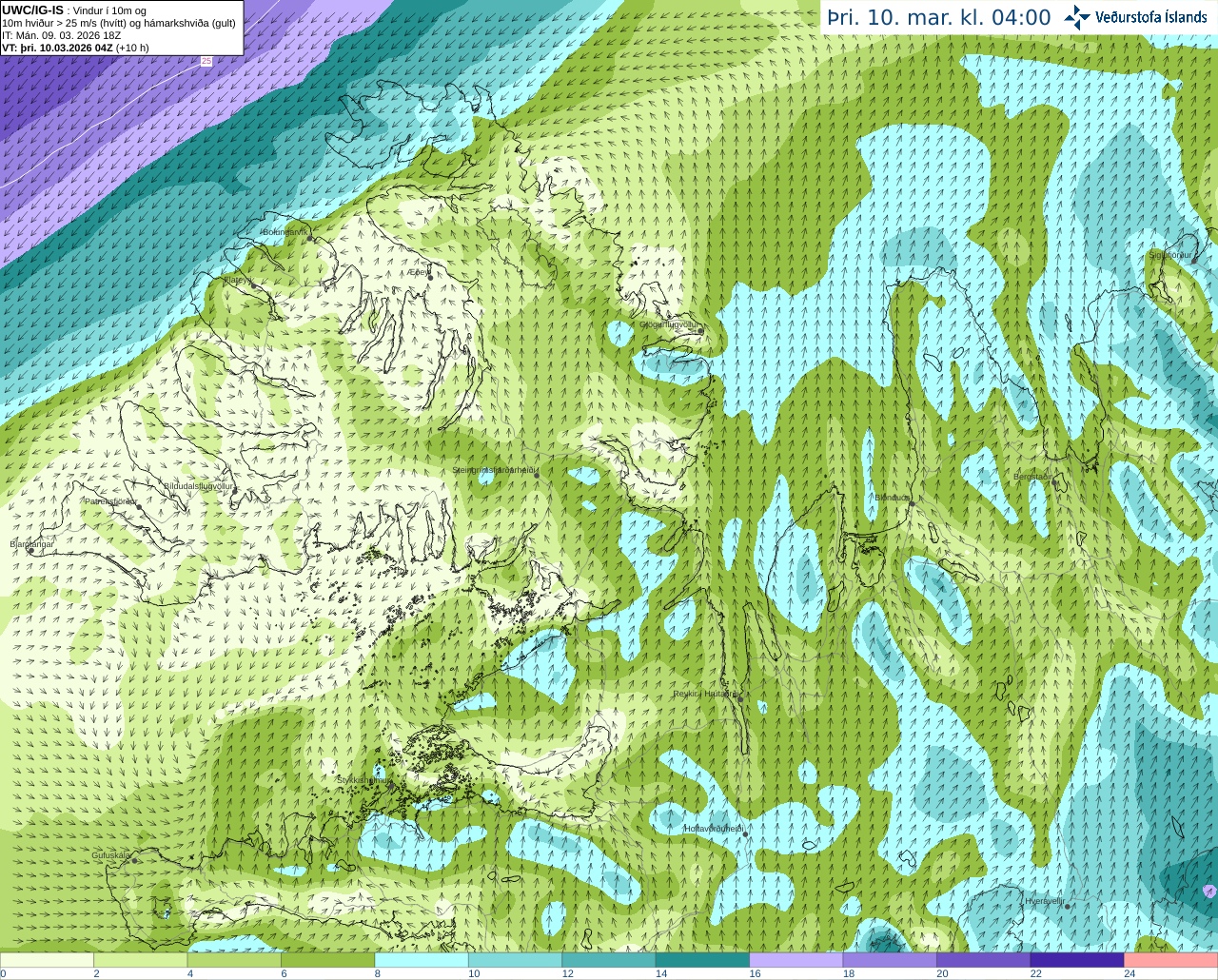Click the Blönduós station dot marker

pyautogui.click(x=912, y=503)
